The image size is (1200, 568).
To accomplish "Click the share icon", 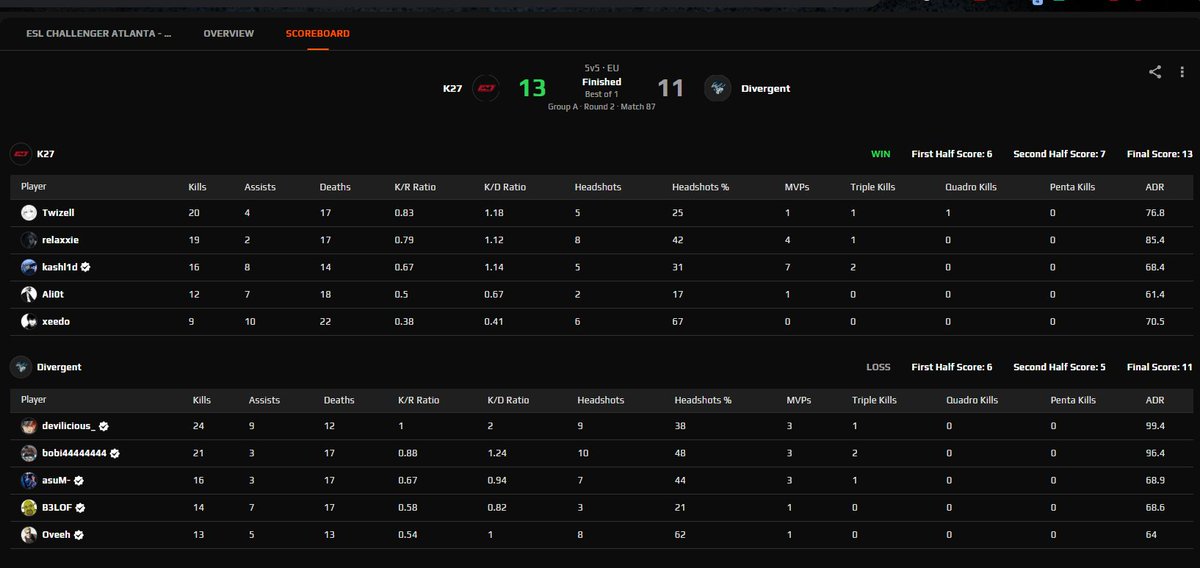I will pyautogui.click(x=1154, y=72).
